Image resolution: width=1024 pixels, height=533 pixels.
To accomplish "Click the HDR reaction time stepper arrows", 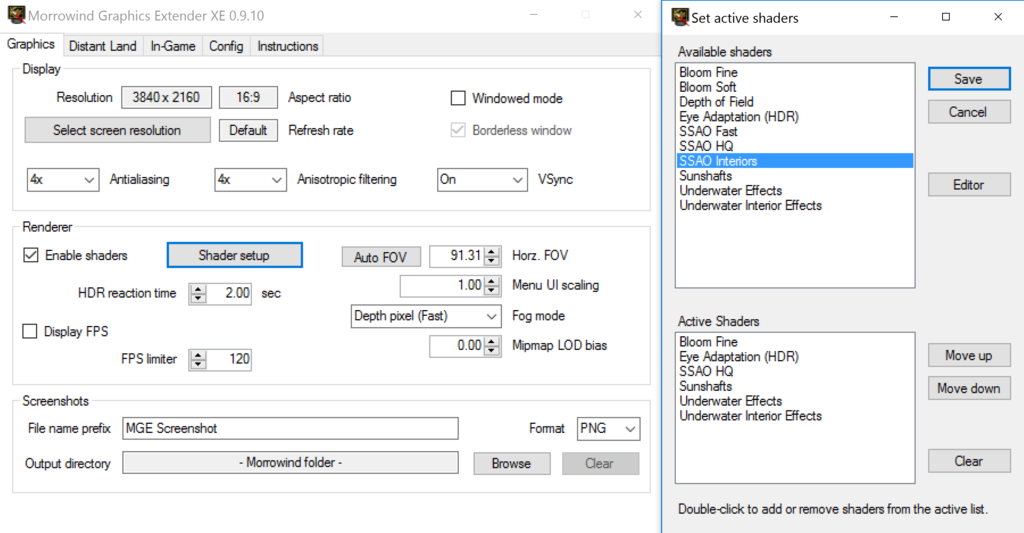I will 198,293.
